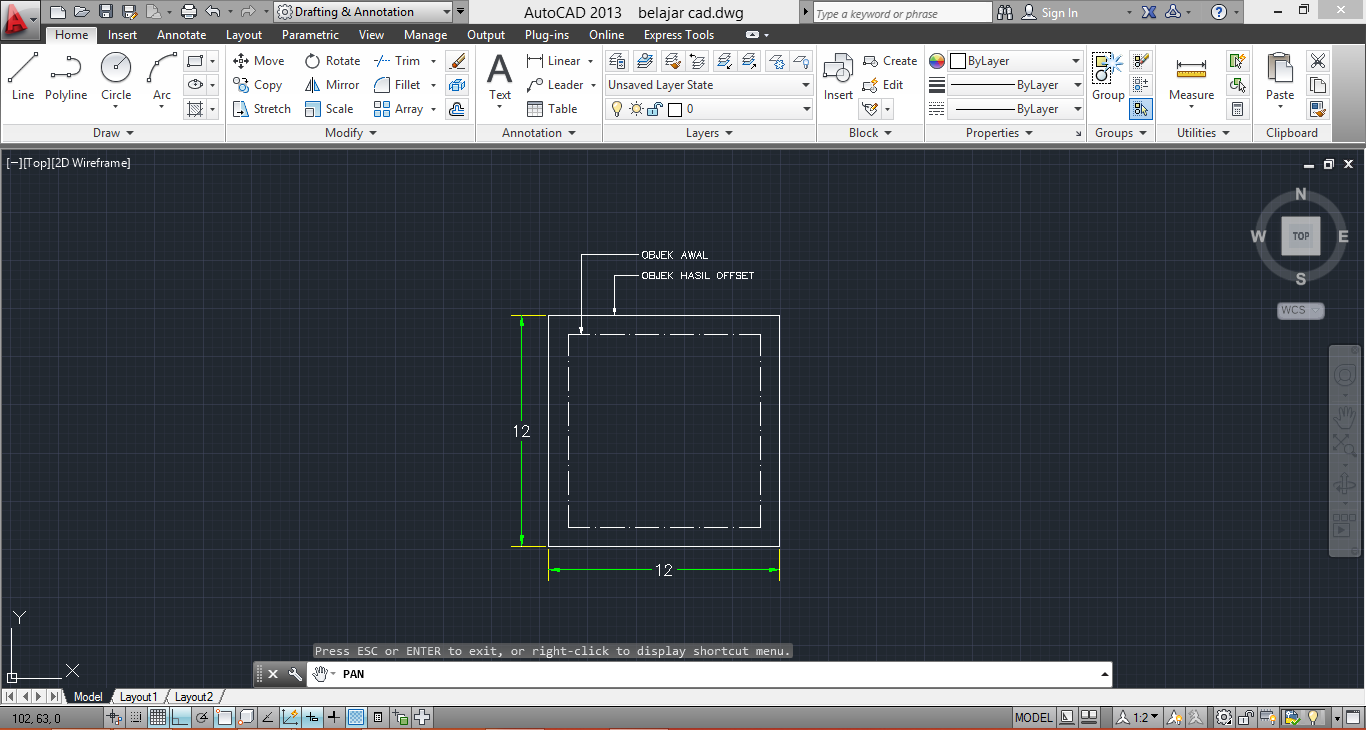Viewport: 1366px width, 730px height.
Task: Toggle Grid display in status bar
Action: tap(156, 717)
